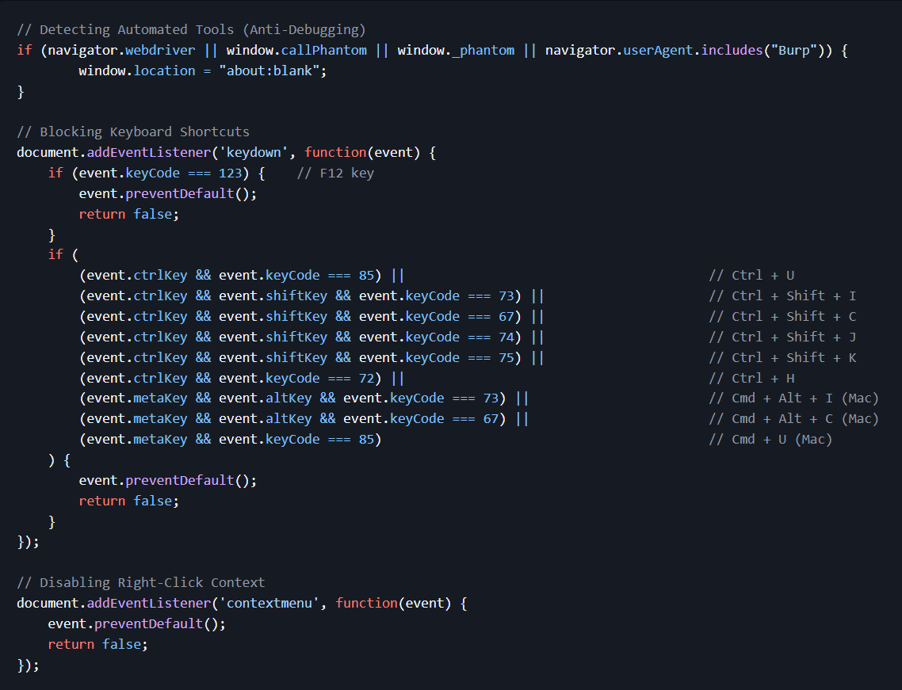Viewport: 902px width, 690px height.
Task: Click the 'contextmenu' event name string
Action: point(269,603)
